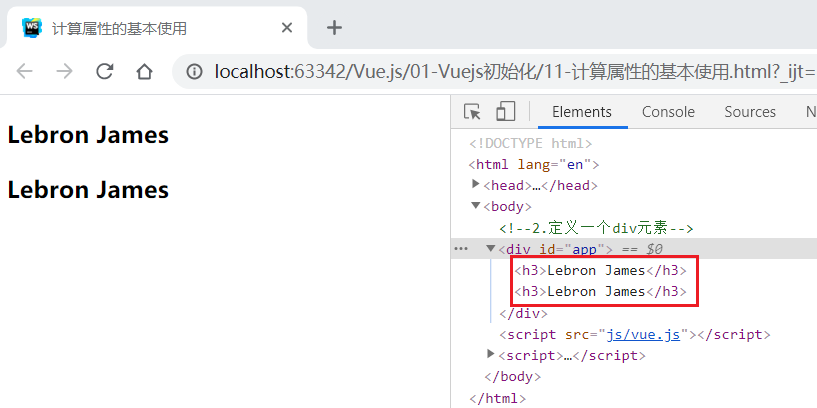Click the browser forward arrow
Image resolution: width=817 pixels, height=408 pixels.
click(x=64, y=71)
